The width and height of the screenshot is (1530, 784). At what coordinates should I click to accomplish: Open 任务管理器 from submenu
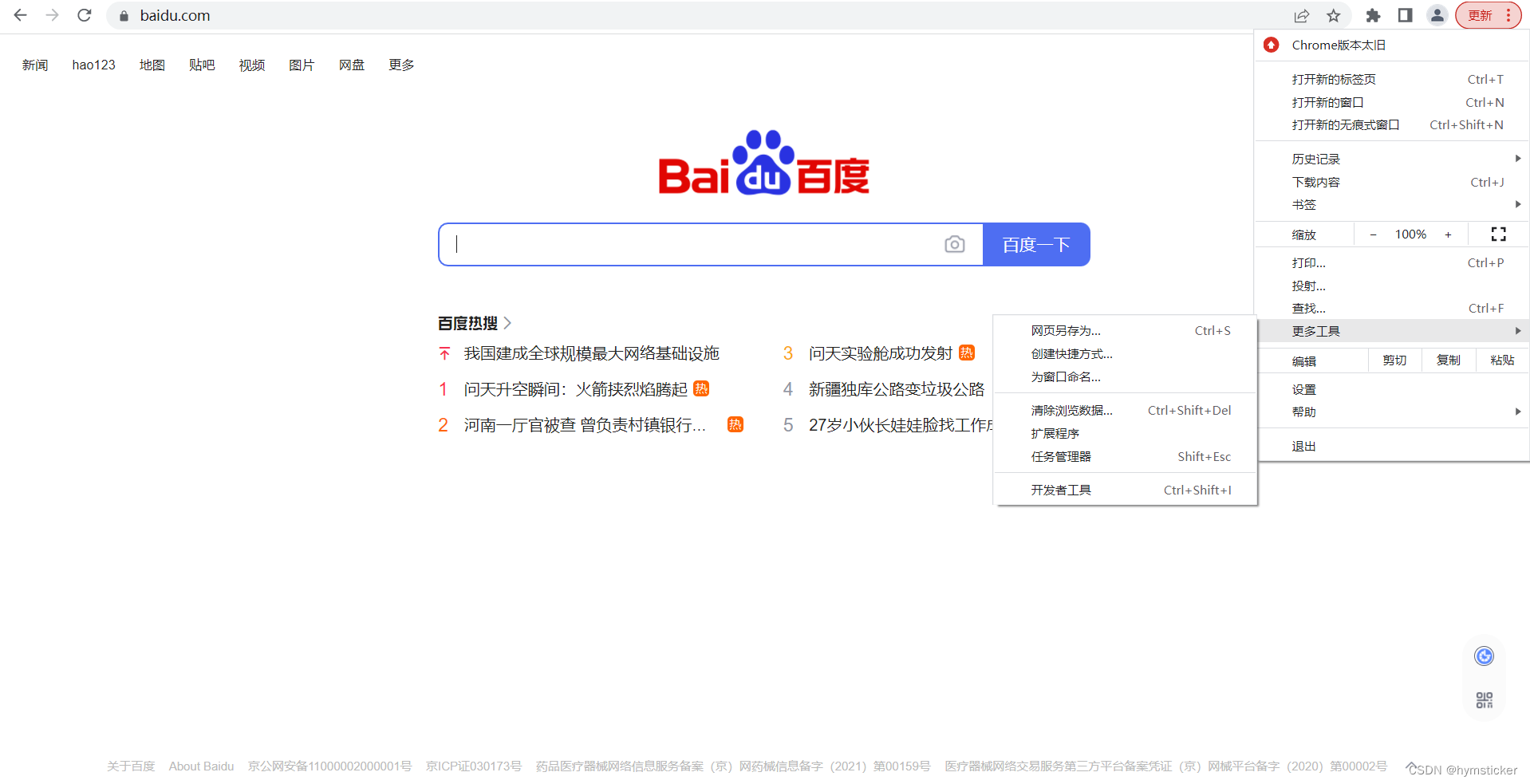point(1126,456)
